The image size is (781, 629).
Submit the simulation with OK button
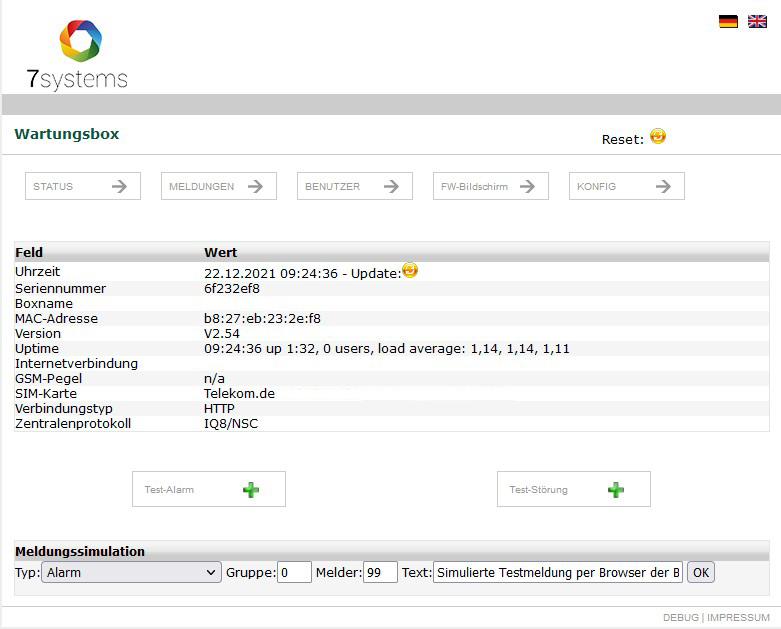coord(700,572)
